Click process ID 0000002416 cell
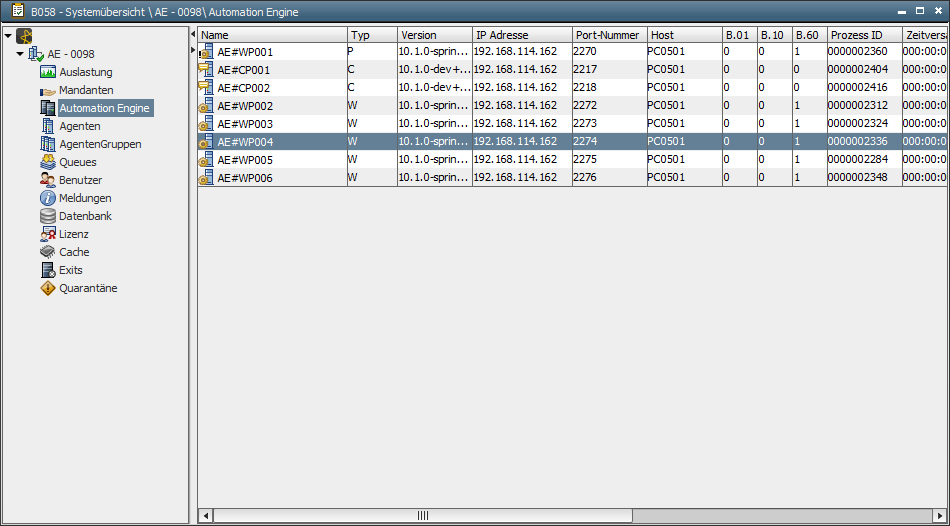950x526 pixels. [865, 88]
